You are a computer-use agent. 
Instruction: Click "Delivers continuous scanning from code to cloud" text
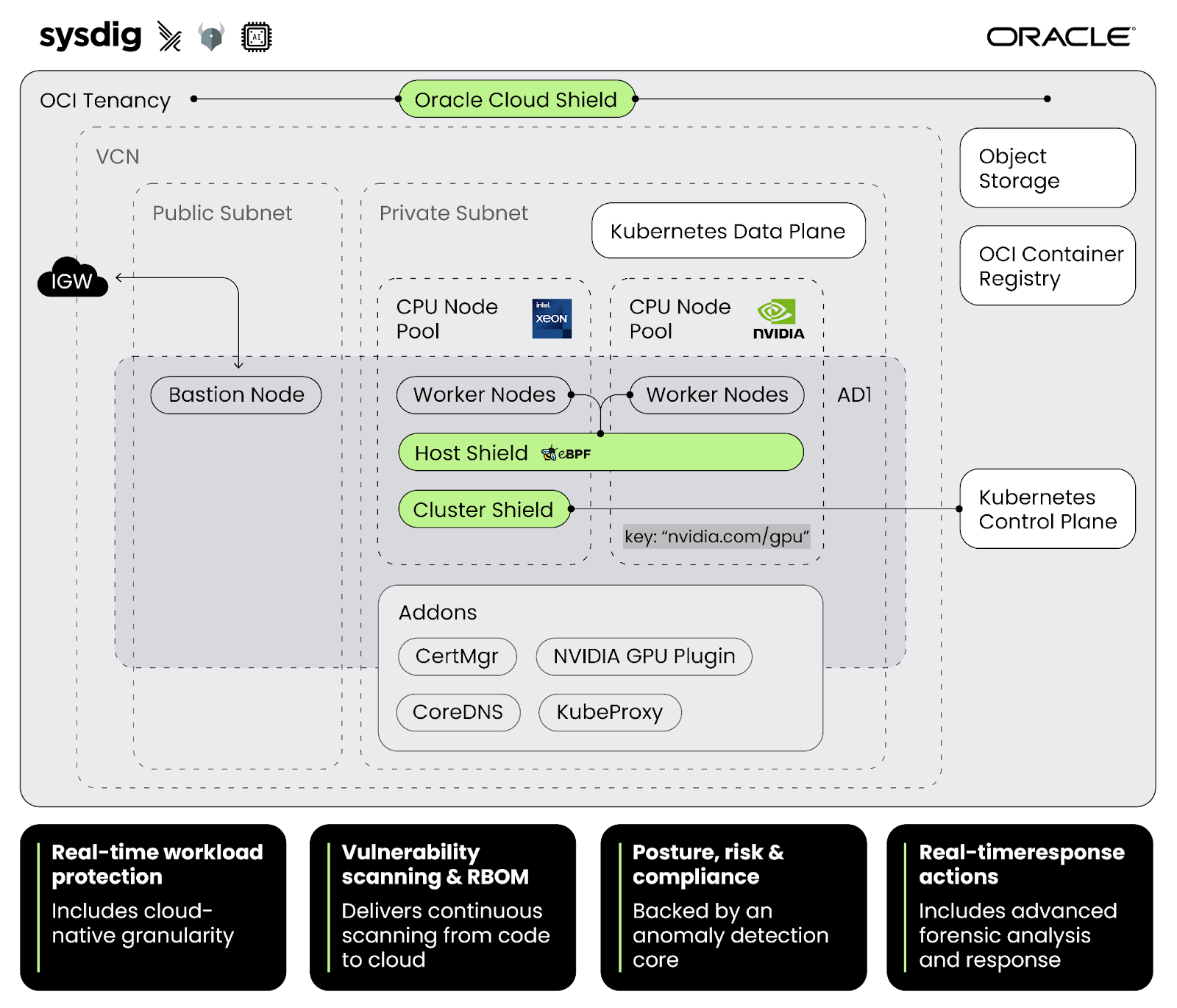pyautogui.click(x=446, y=935)
